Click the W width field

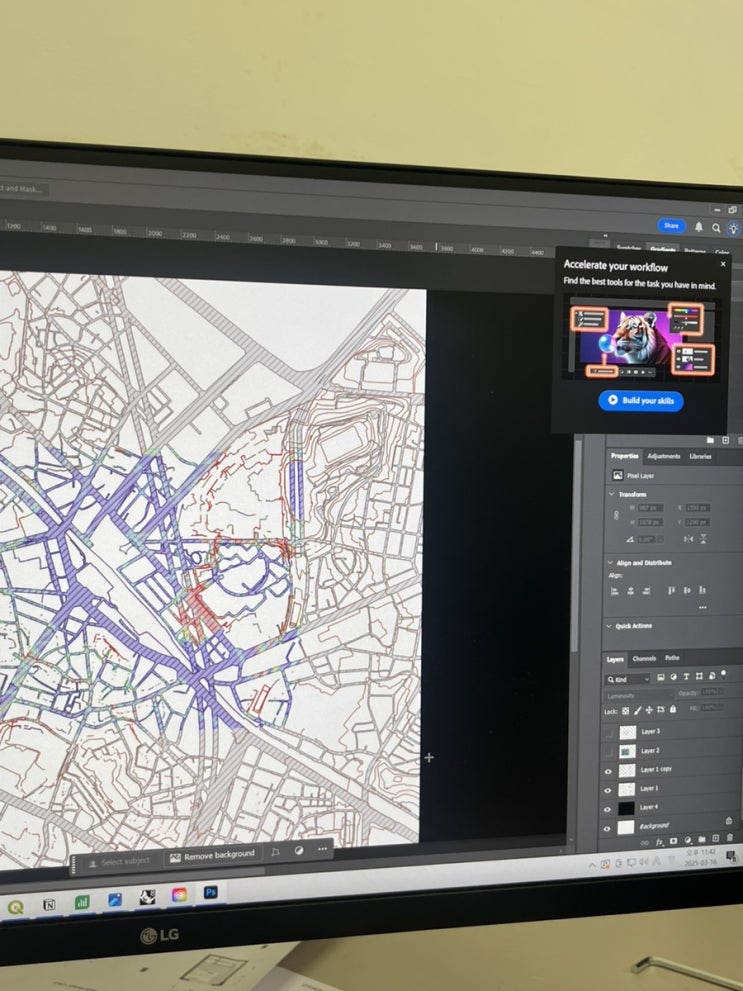pos(650,508)
